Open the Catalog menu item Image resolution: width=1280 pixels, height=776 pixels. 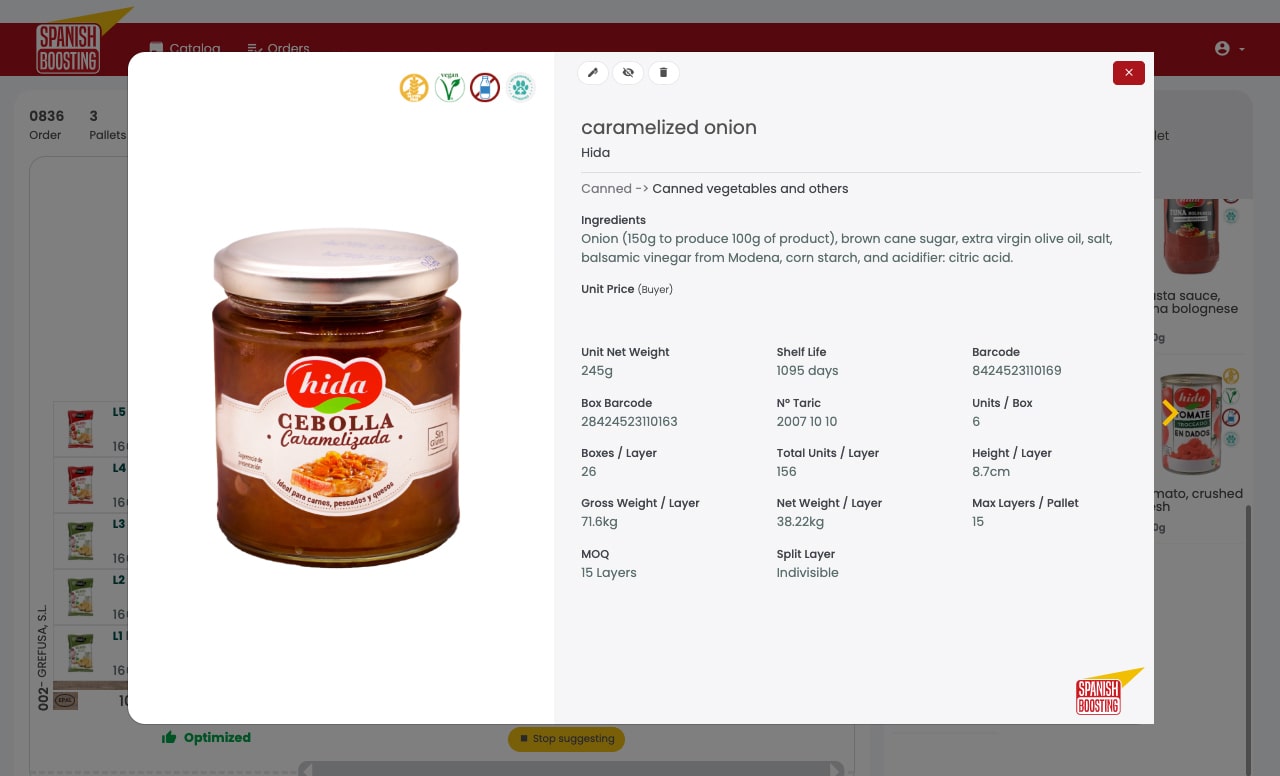(x=185, y=47)
